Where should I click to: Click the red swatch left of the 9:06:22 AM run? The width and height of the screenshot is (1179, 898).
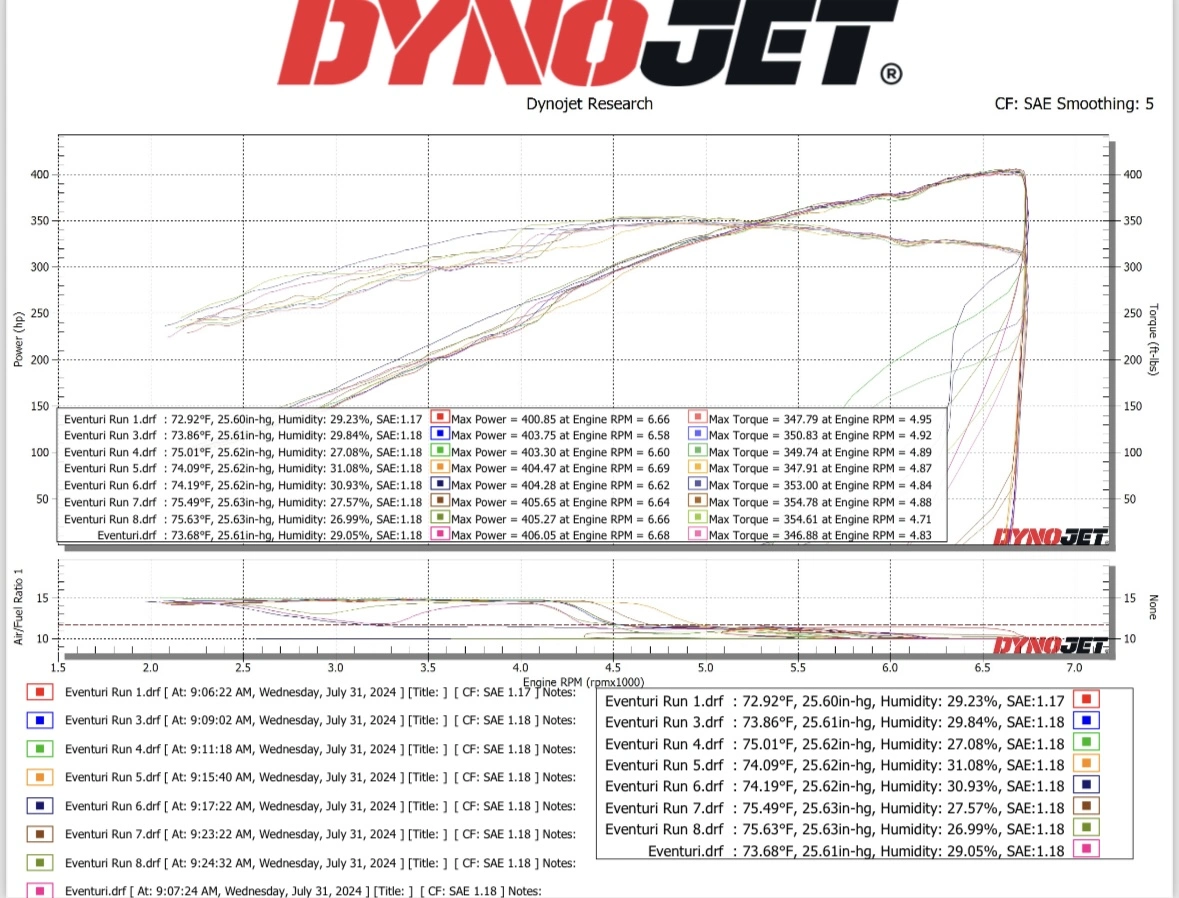tap(40, 692)
